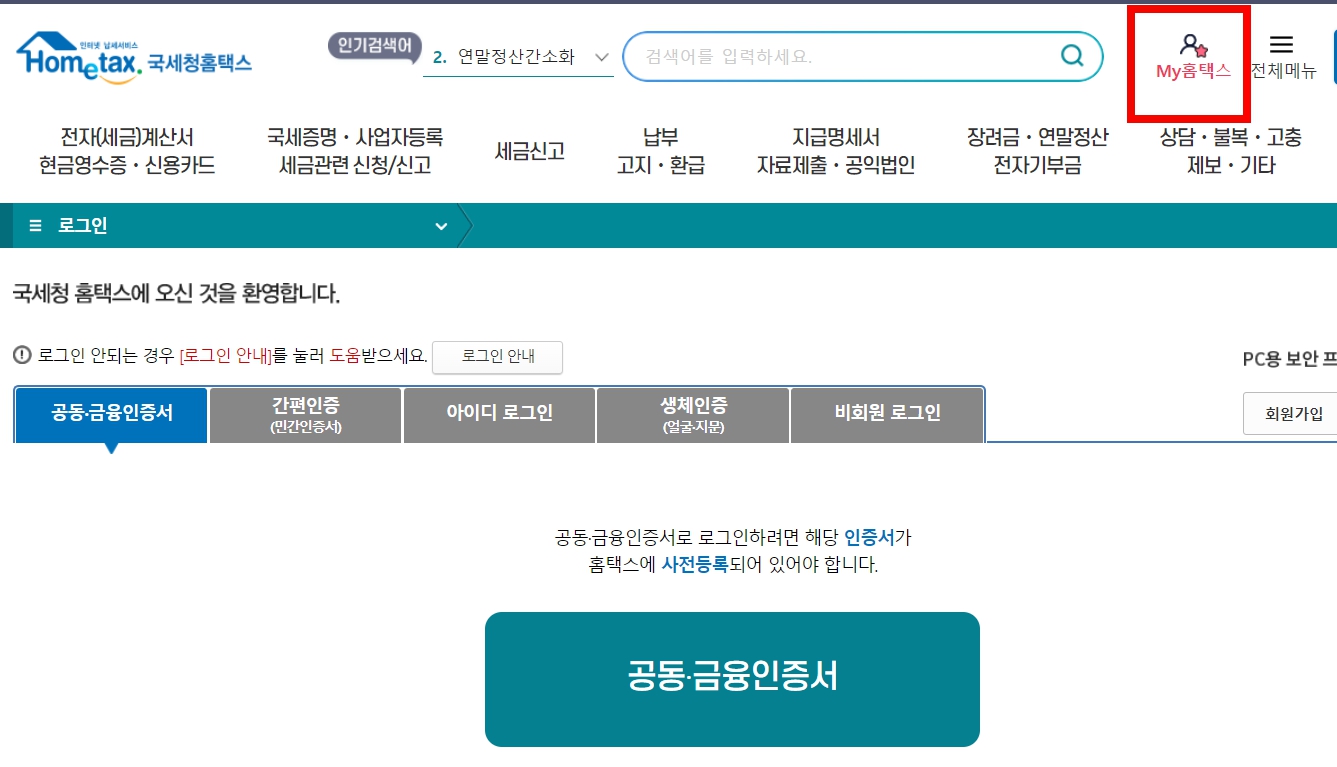The image size is (1337, 767).
Task: Expand the 연말정산간소화 popular search dropdown
Action: (x=600, y=57)
